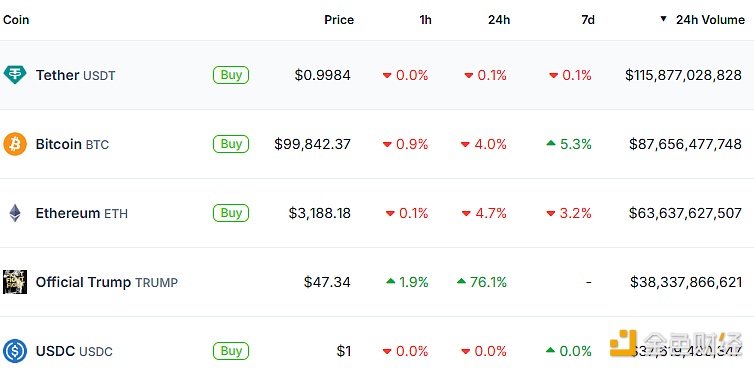Click the Coin column header
This screenshot has width=754, height=368.
[x=16, y=20]
